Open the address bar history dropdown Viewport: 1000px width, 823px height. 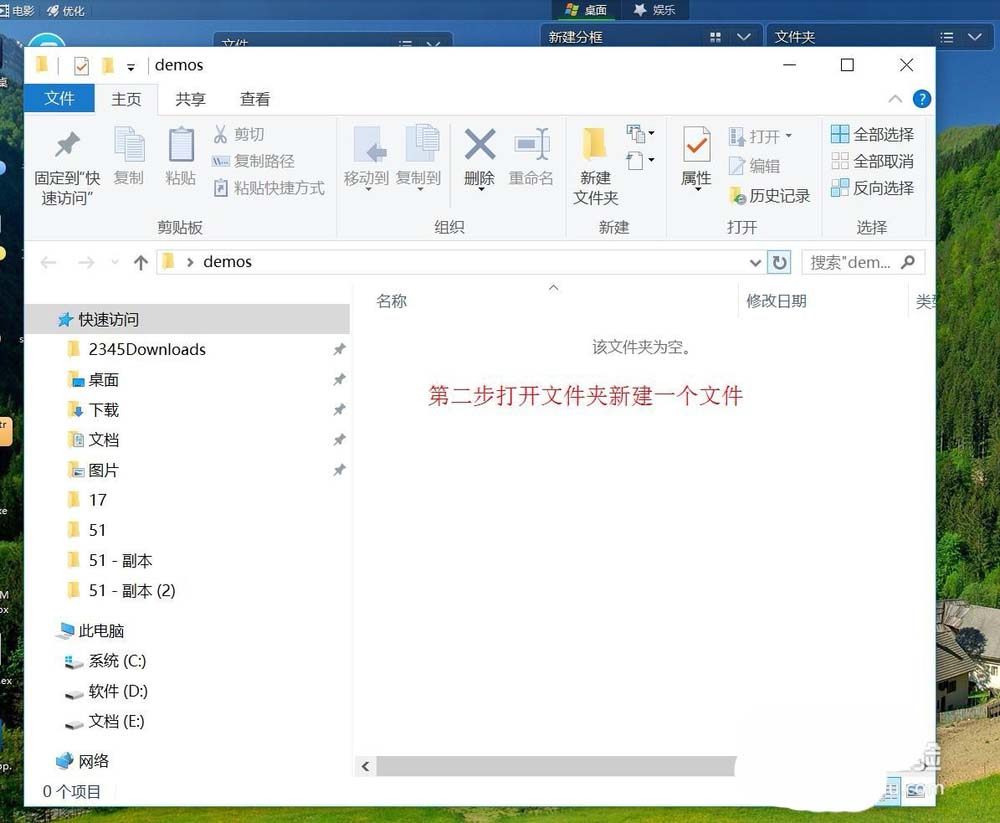756,262
